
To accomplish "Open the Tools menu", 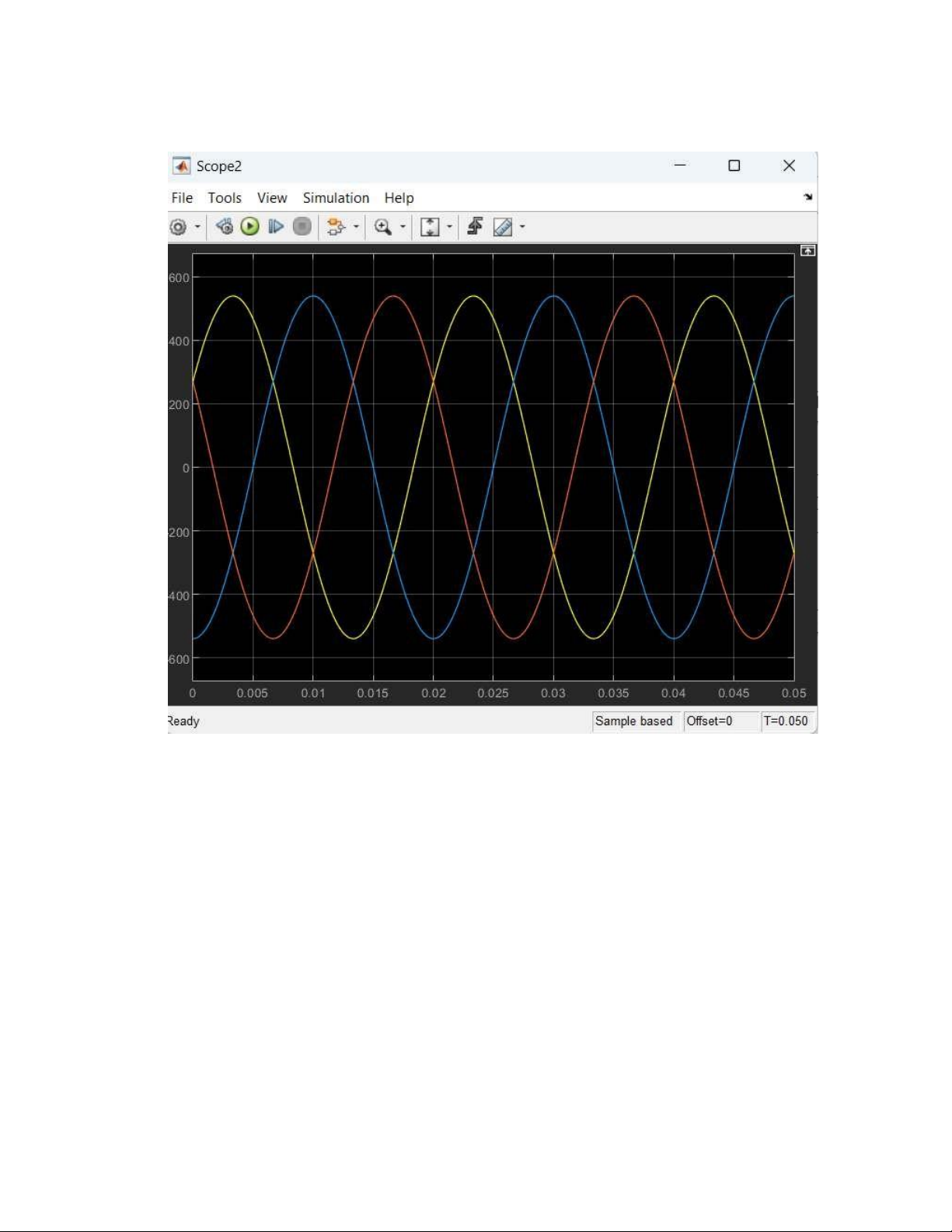I will (x=225, y=198).
